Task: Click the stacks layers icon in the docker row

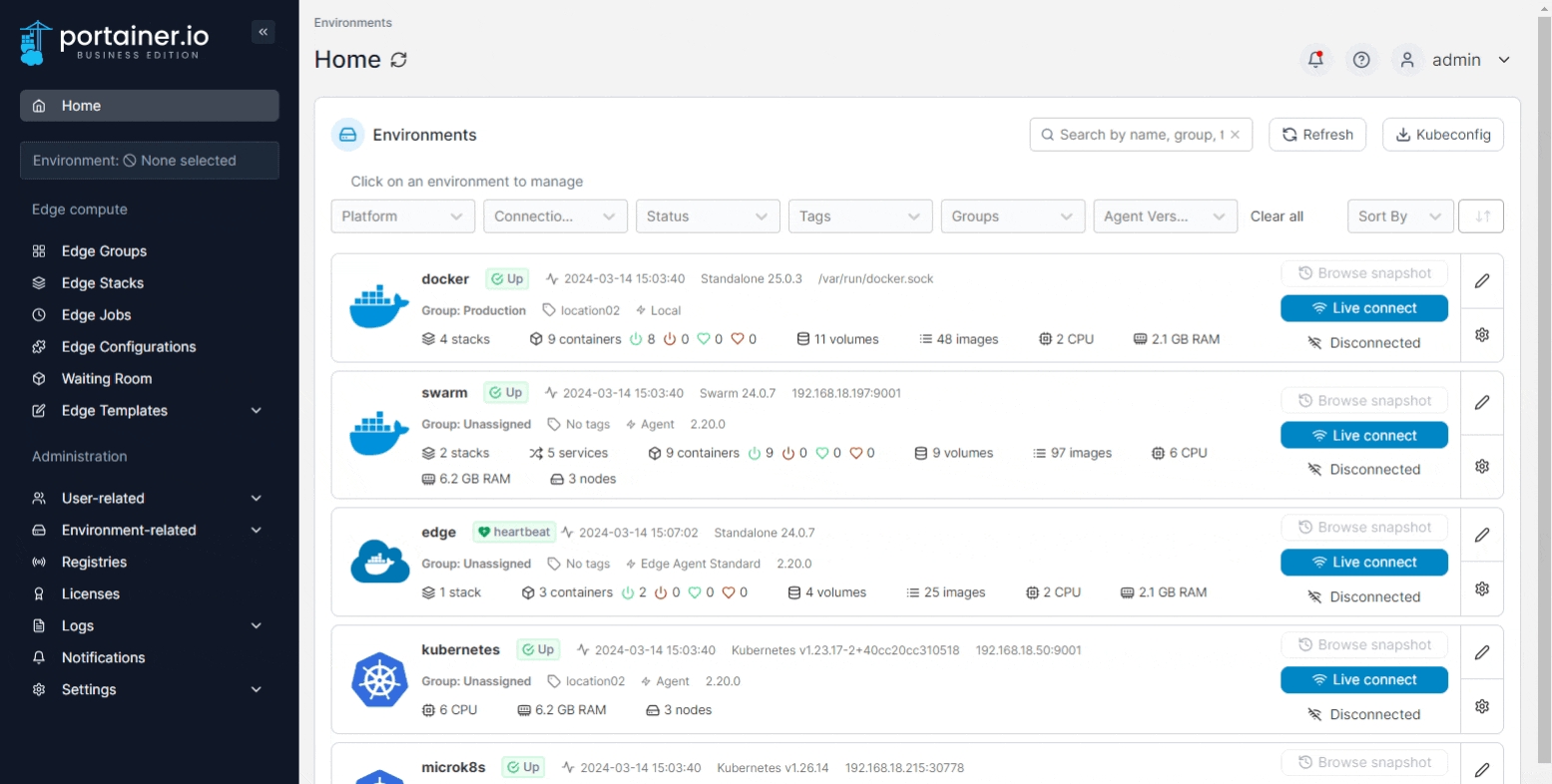Action: click(x=428, y=339)
